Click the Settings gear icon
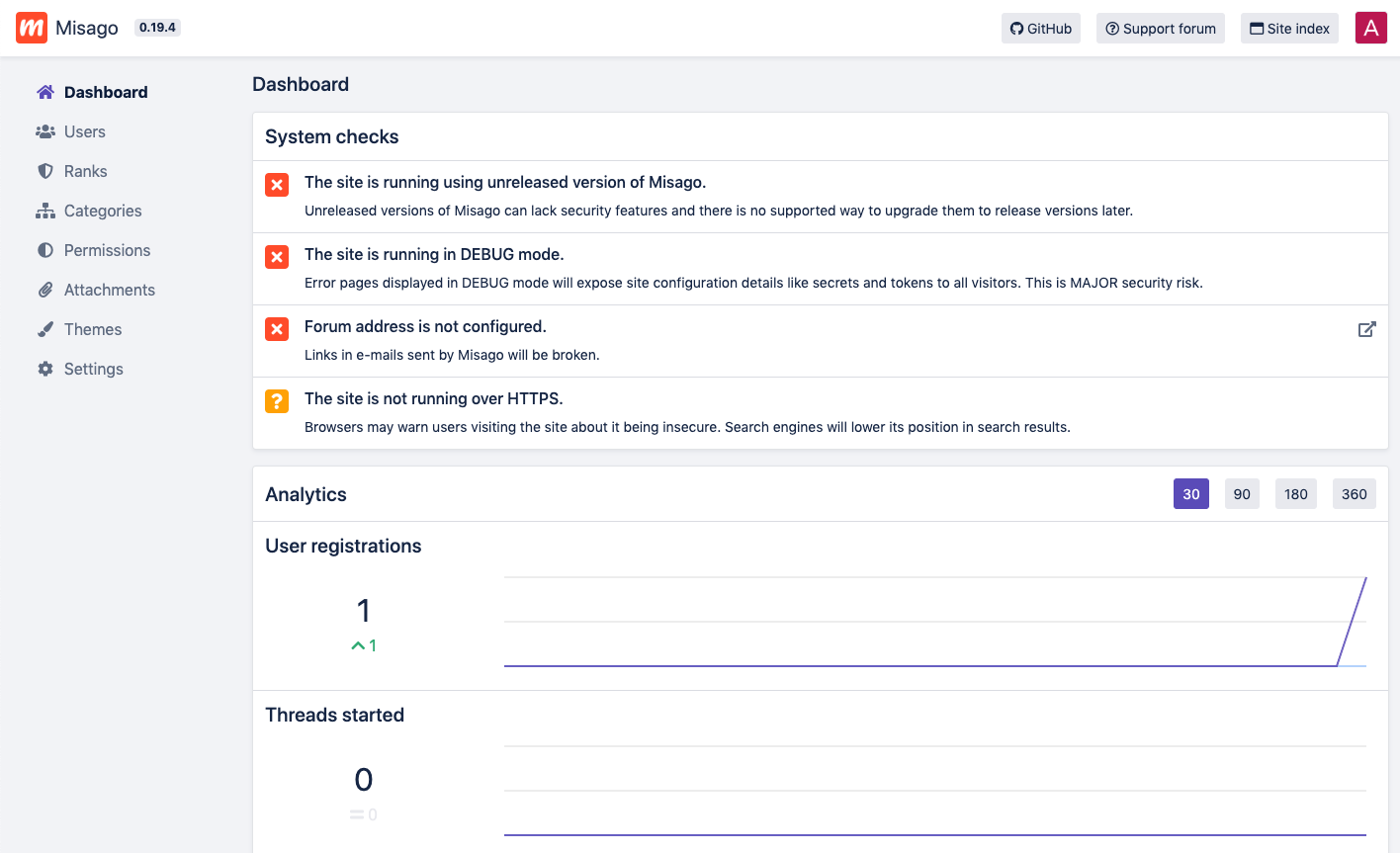This screenshot has width=1400, height=853. (45, 369)
